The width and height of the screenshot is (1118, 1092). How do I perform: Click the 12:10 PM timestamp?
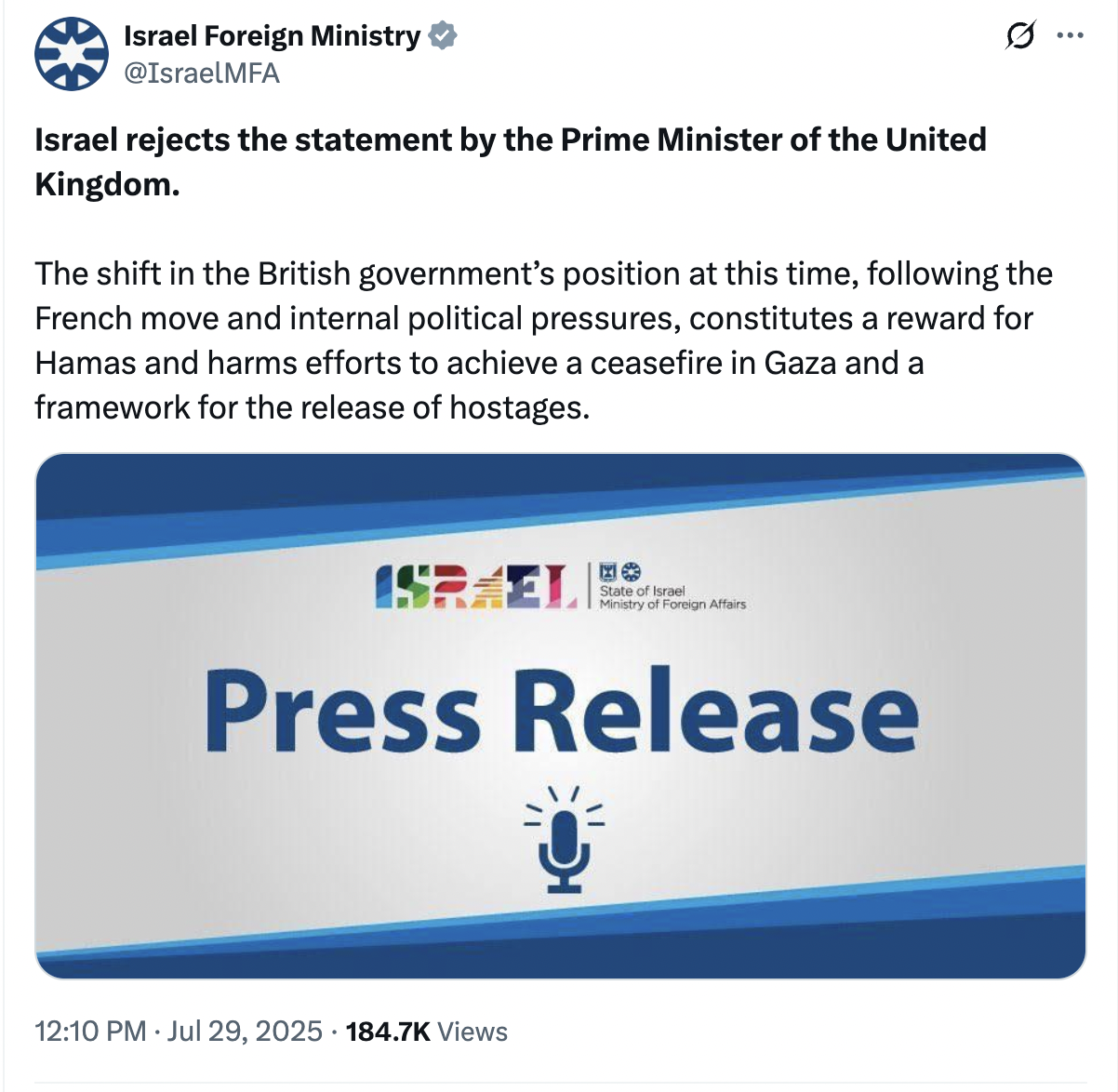click(90, 1031)
